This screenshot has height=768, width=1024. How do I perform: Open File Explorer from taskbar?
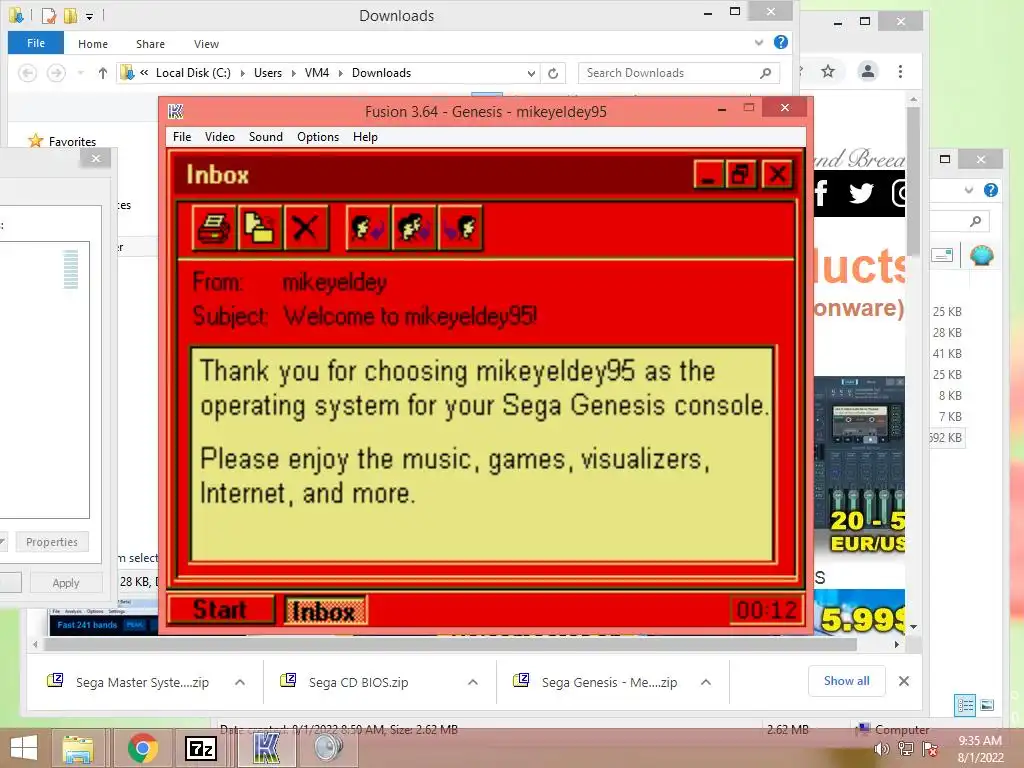tap(78, 748)
